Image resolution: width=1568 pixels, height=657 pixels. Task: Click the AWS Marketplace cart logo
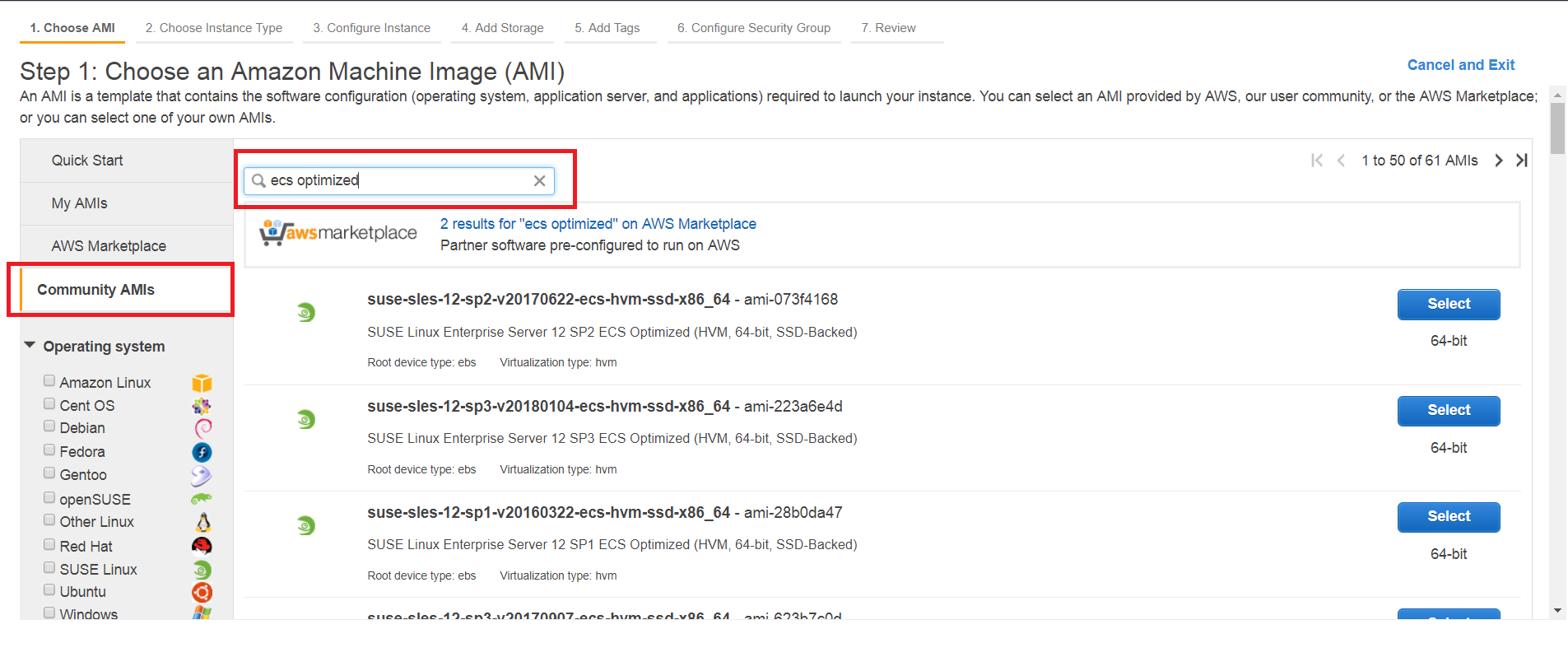272,233
